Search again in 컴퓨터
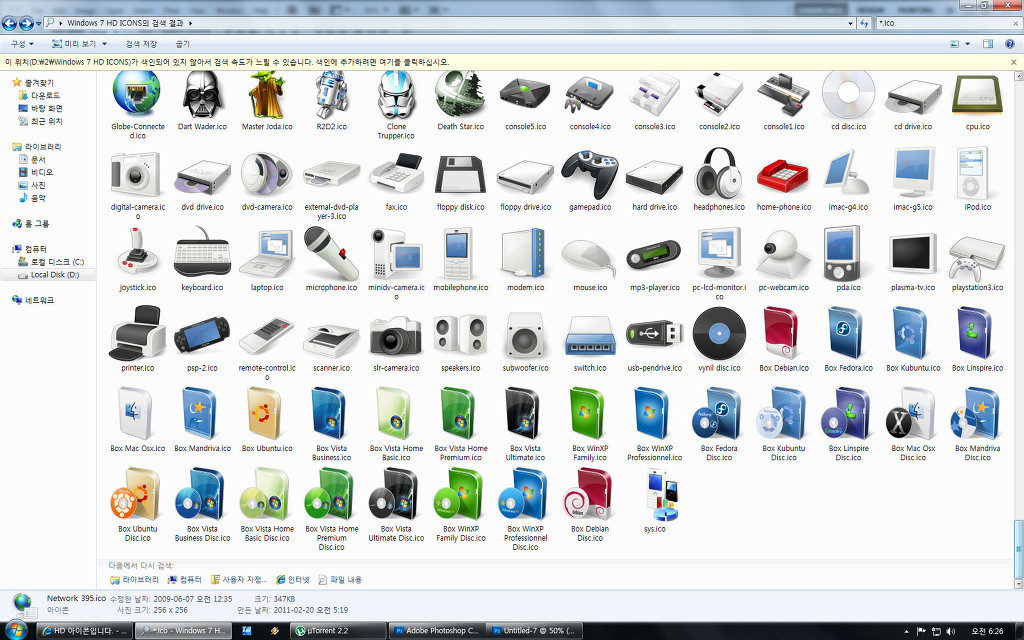1024x640 pixels. click(185, 579)
